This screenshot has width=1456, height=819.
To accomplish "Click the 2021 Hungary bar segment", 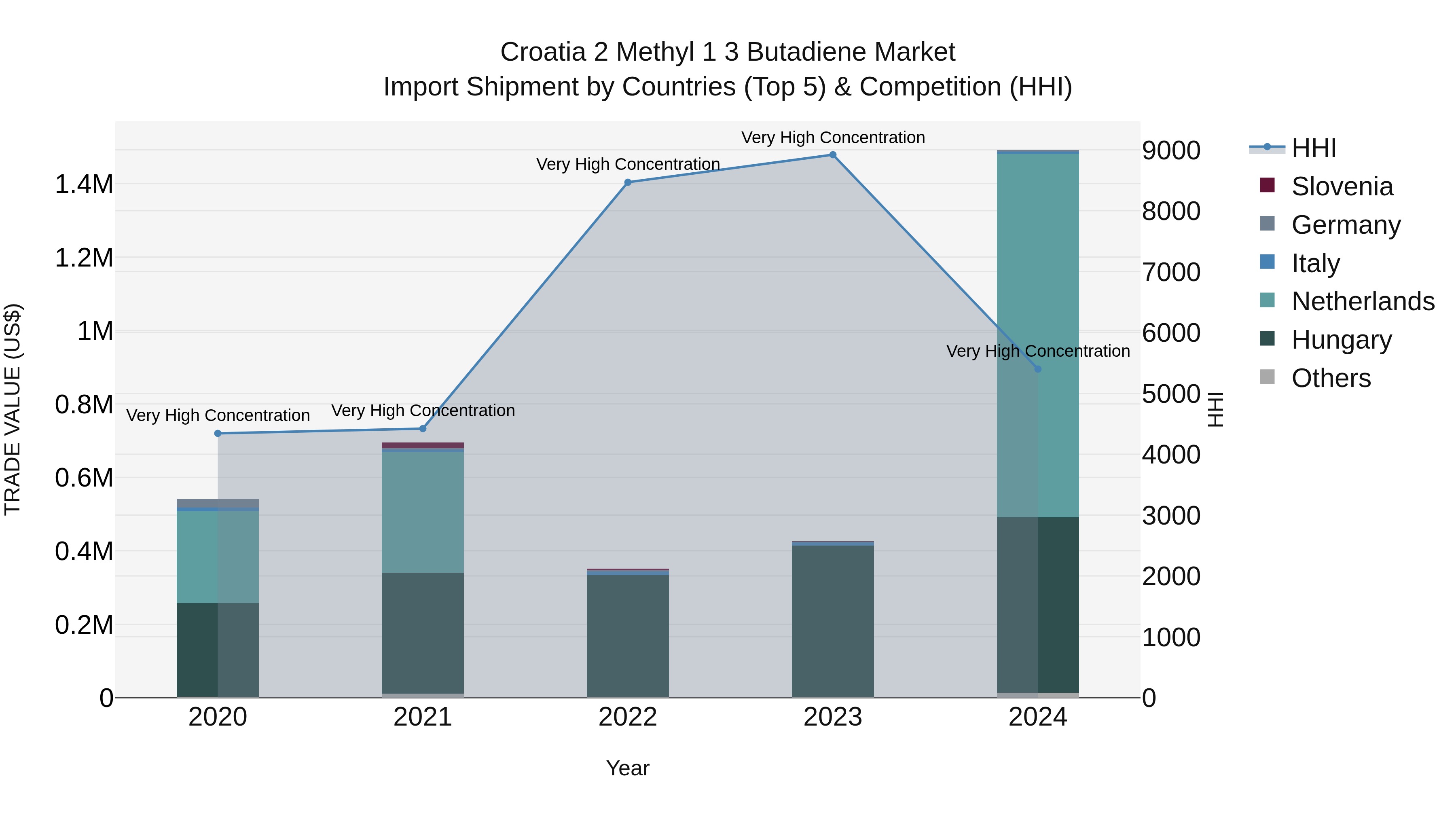I will [423, 633].
